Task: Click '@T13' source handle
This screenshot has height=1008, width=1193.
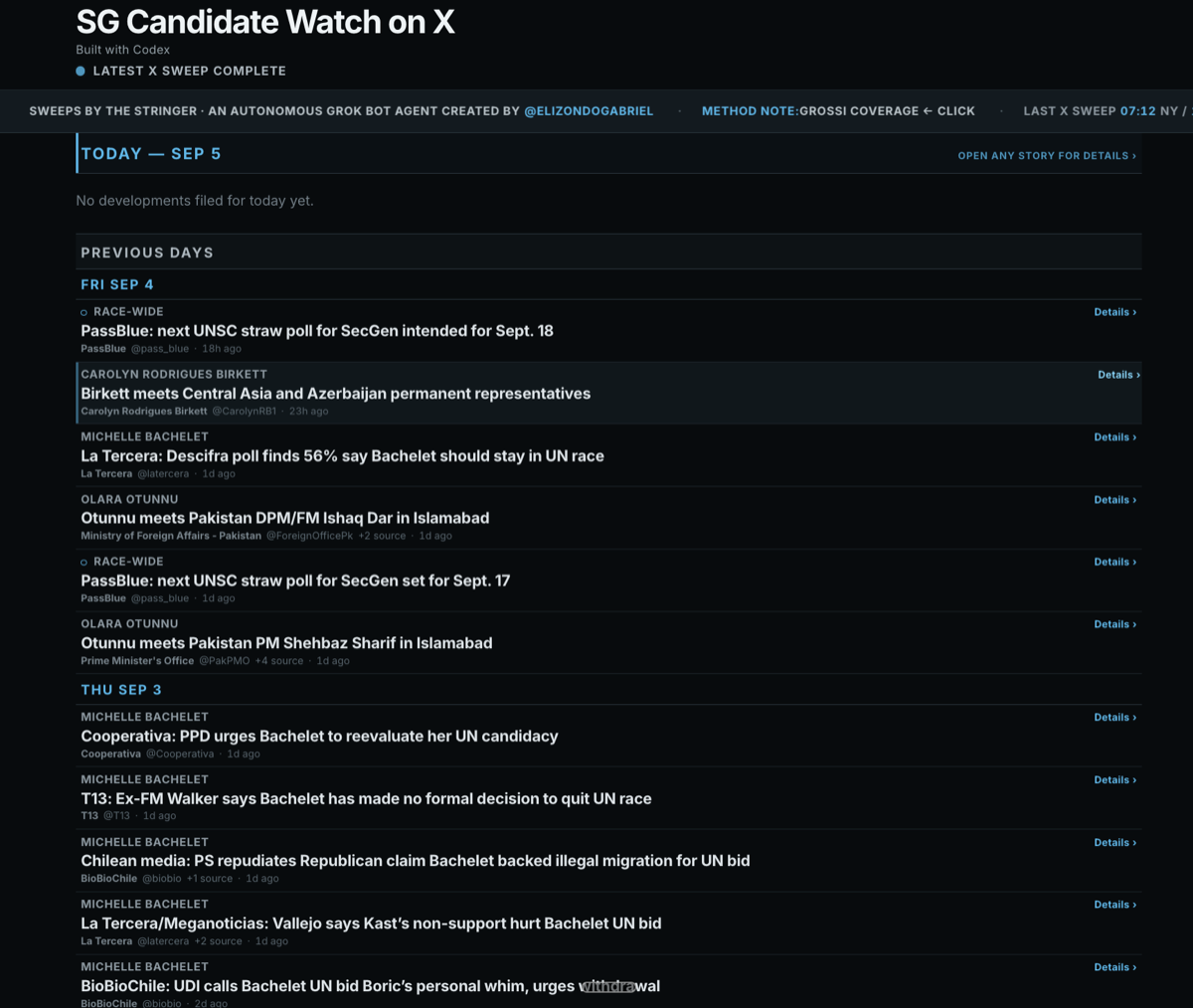Action: (116, 816)
